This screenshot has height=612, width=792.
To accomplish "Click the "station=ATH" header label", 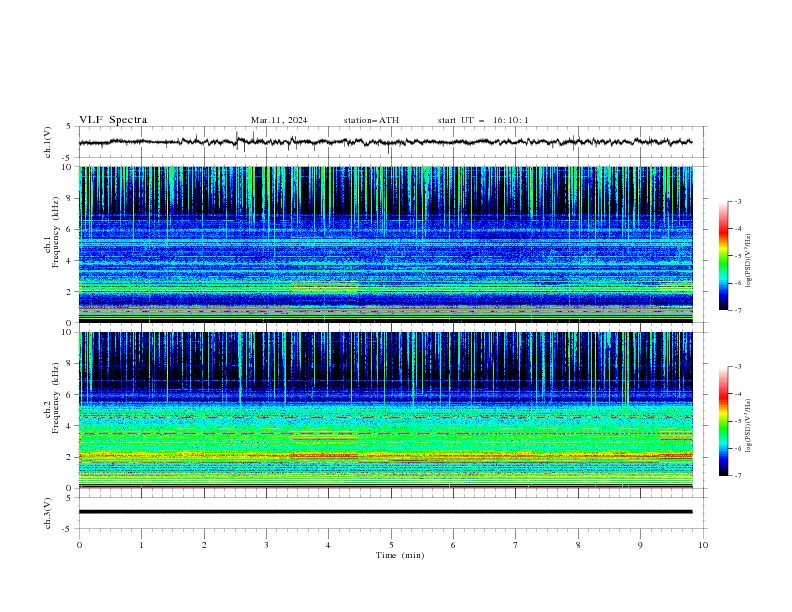I will click(371, 120).
